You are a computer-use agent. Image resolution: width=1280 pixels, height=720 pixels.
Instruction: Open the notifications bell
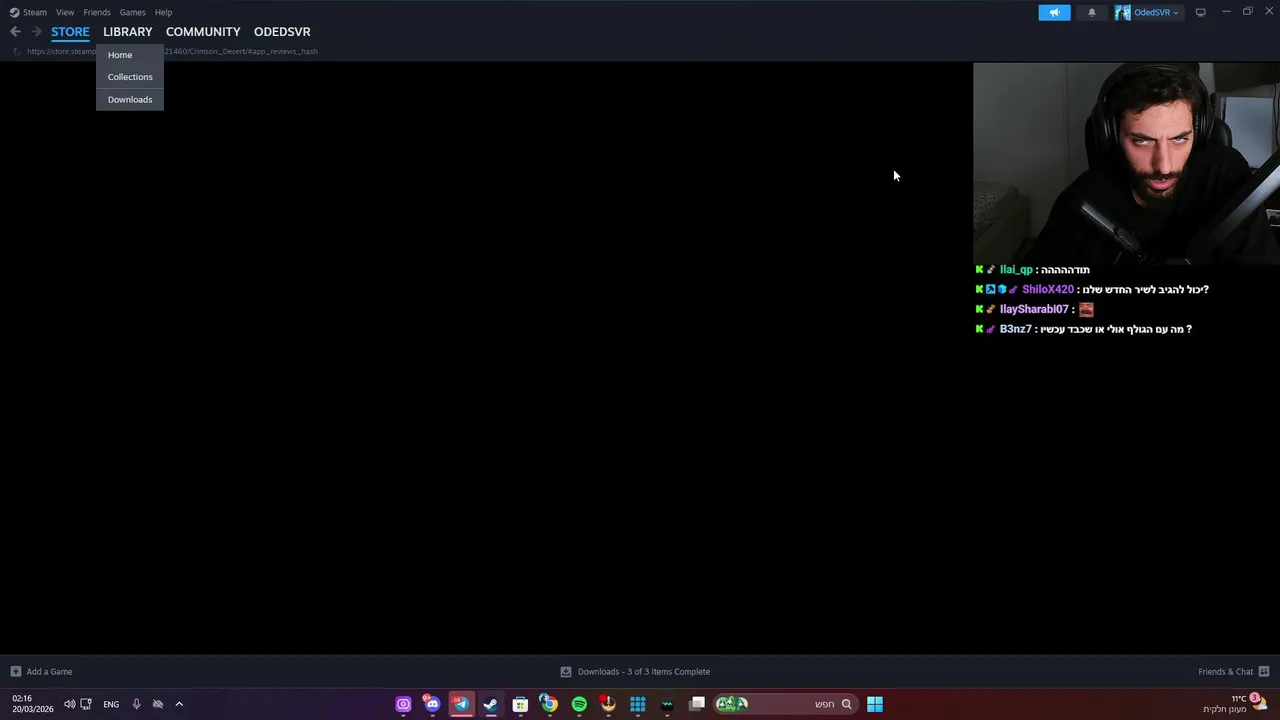tap(1091, 12)
